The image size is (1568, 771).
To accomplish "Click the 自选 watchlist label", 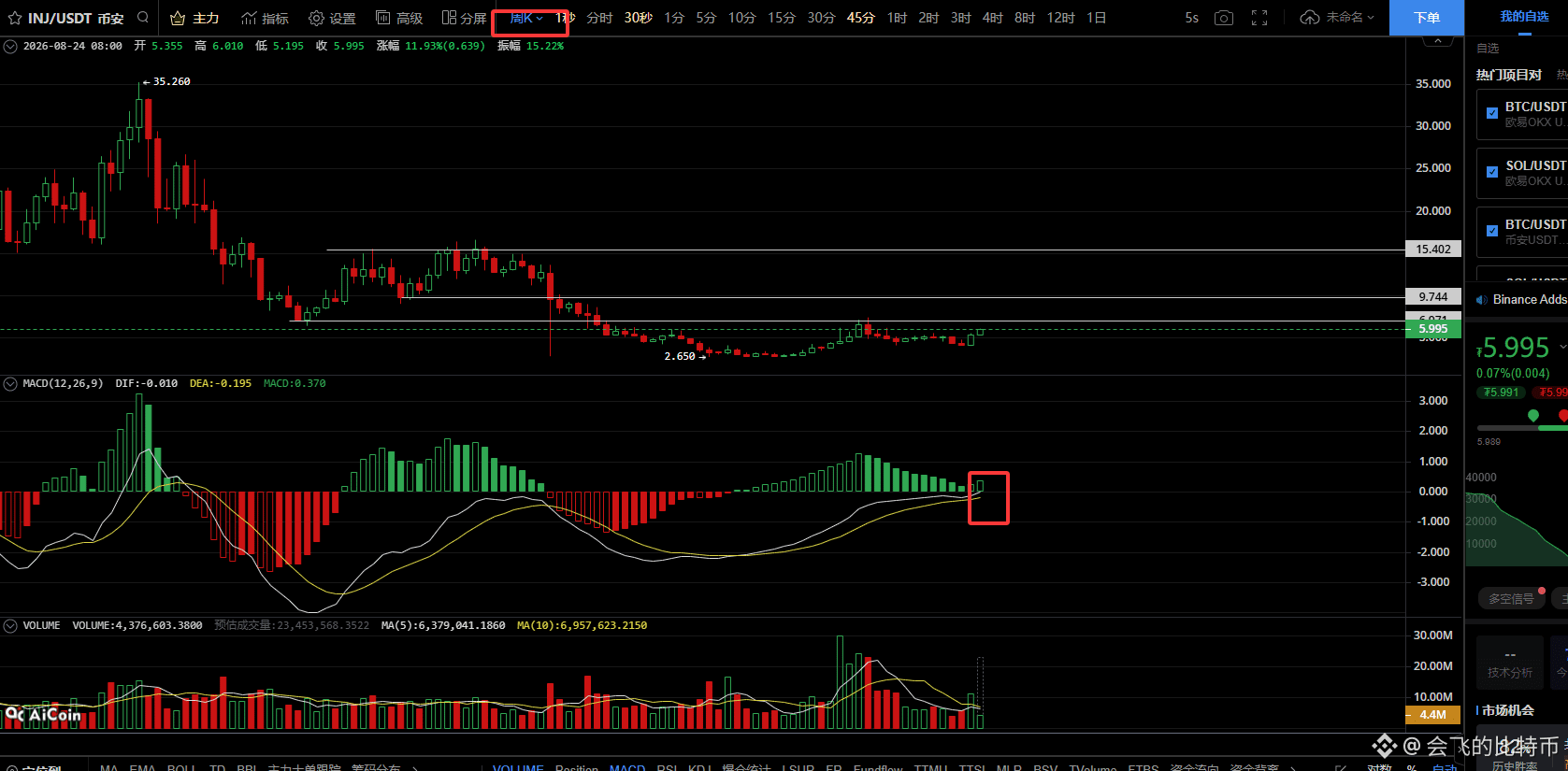I will [x=1488, y=48].
